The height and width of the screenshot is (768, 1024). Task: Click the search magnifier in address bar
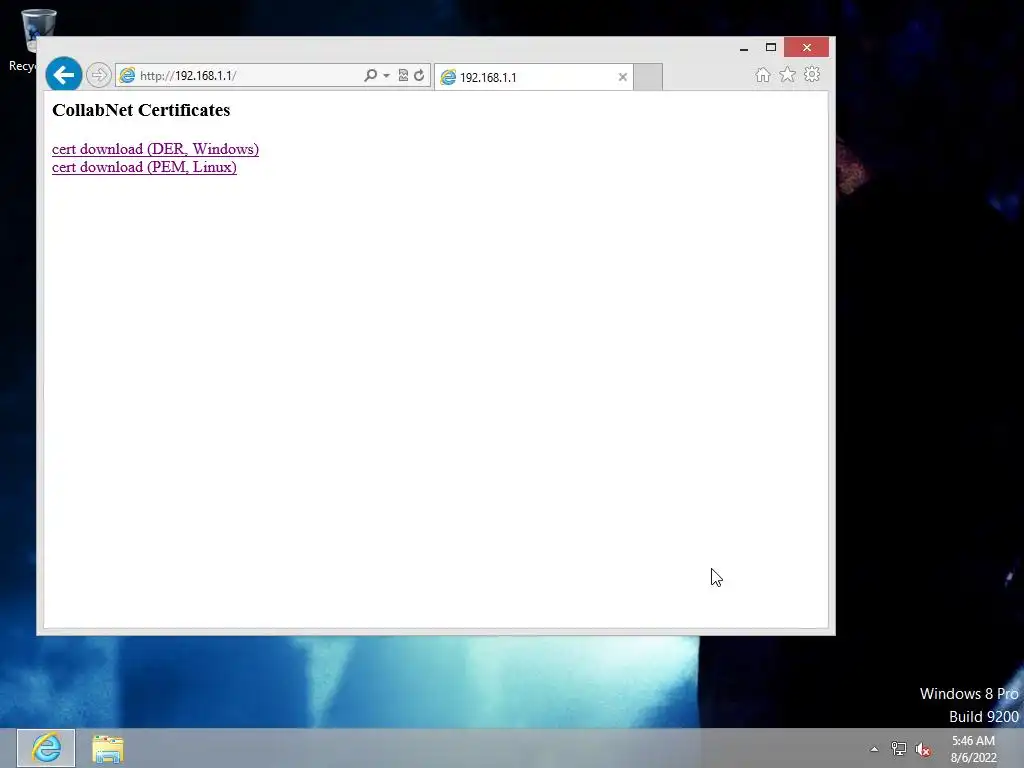370,75
